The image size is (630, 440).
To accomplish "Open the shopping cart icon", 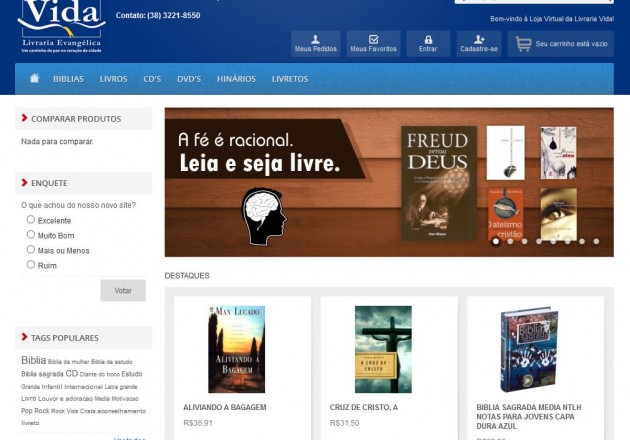I will coord(523,43).
